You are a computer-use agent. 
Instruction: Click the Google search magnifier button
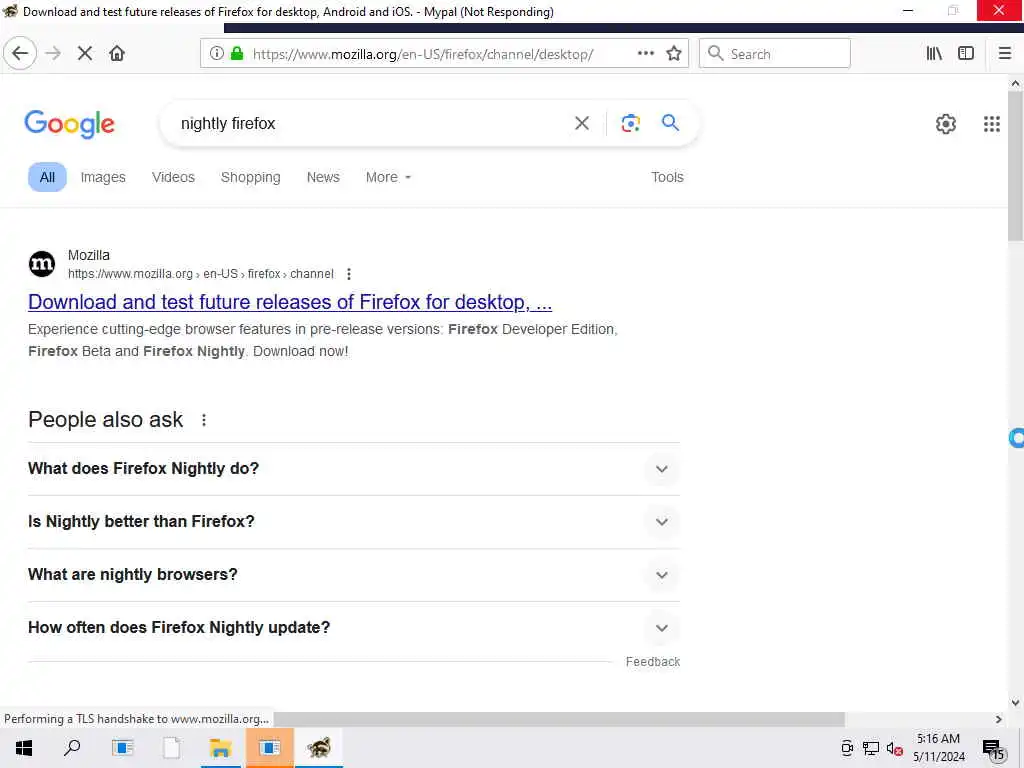[670, 123]
